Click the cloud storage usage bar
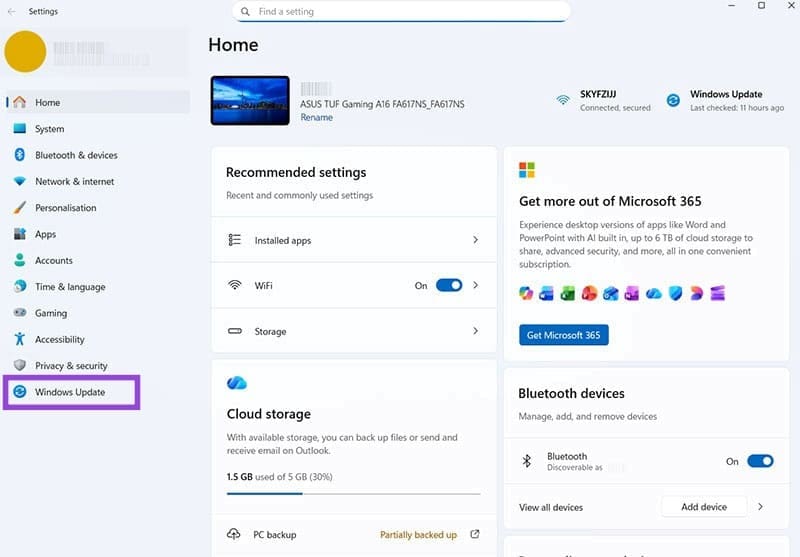This screenshot has width=800, height=557. [x=354, y=493]
